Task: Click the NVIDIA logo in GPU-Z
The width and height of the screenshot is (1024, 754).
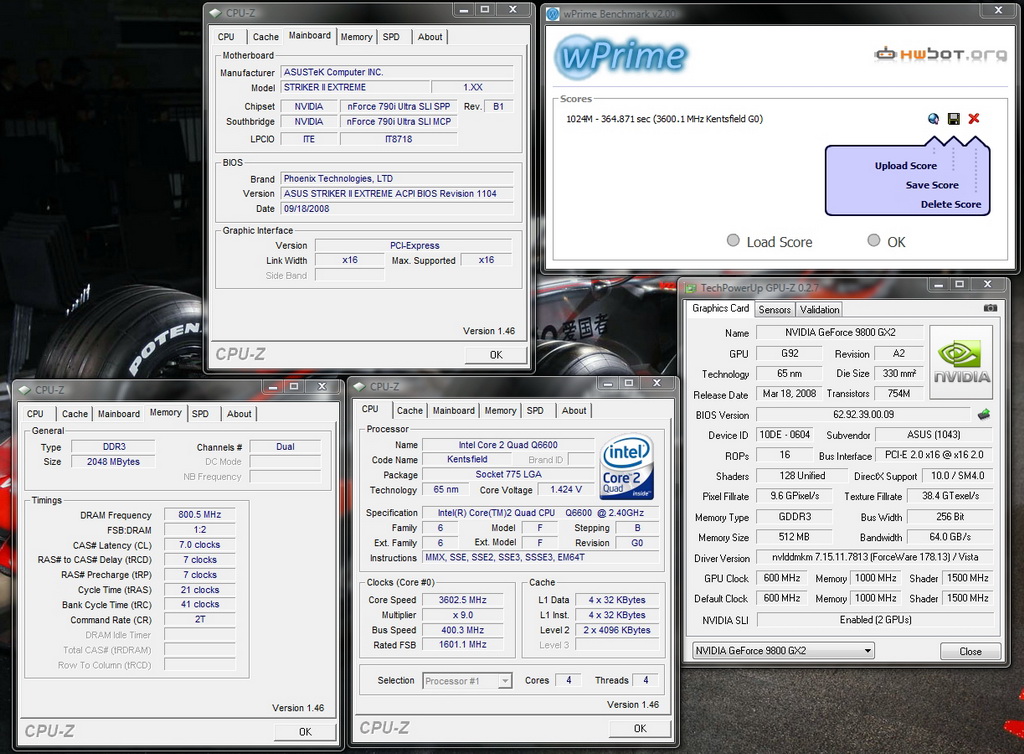Action: point(961,362)
